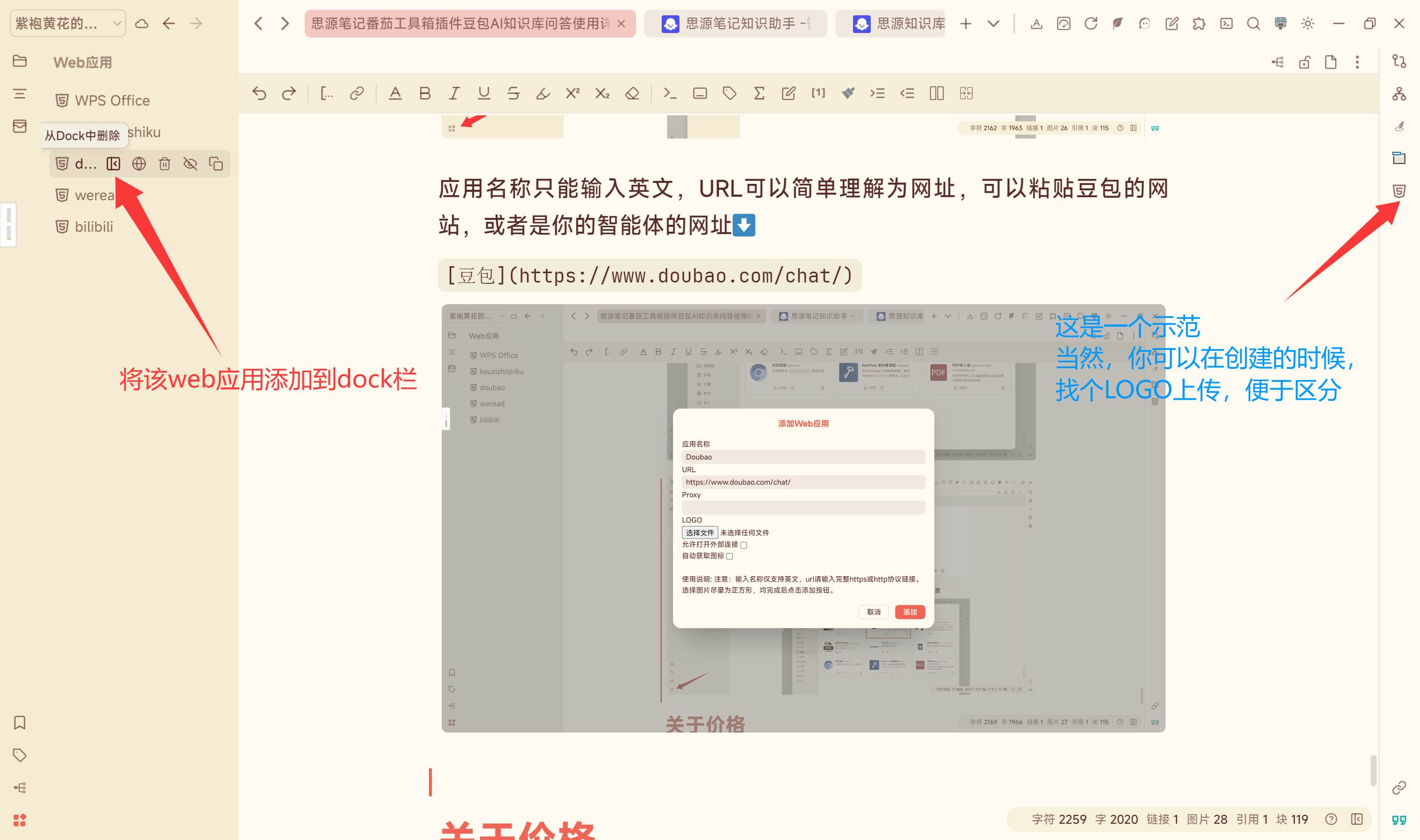
Task: Clear formatting with eraser icon
Action: tap(632, 93)
